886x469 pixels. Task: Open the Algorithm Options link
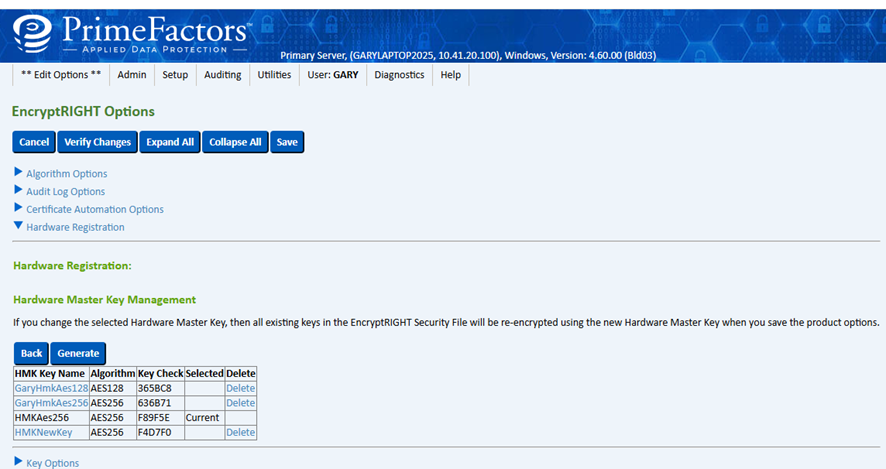[67, 173]
